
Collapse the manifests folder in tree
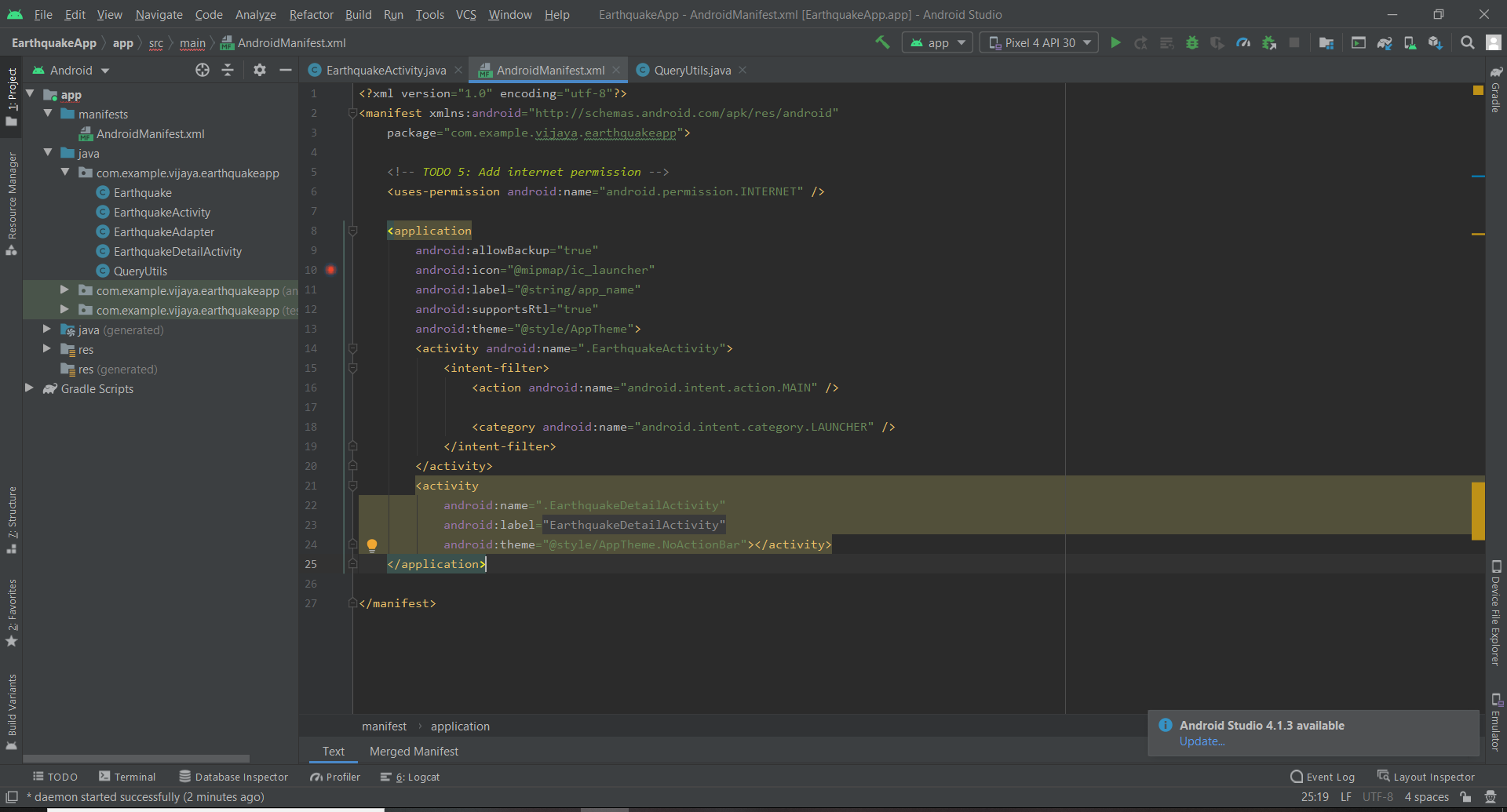click(48, 113)
